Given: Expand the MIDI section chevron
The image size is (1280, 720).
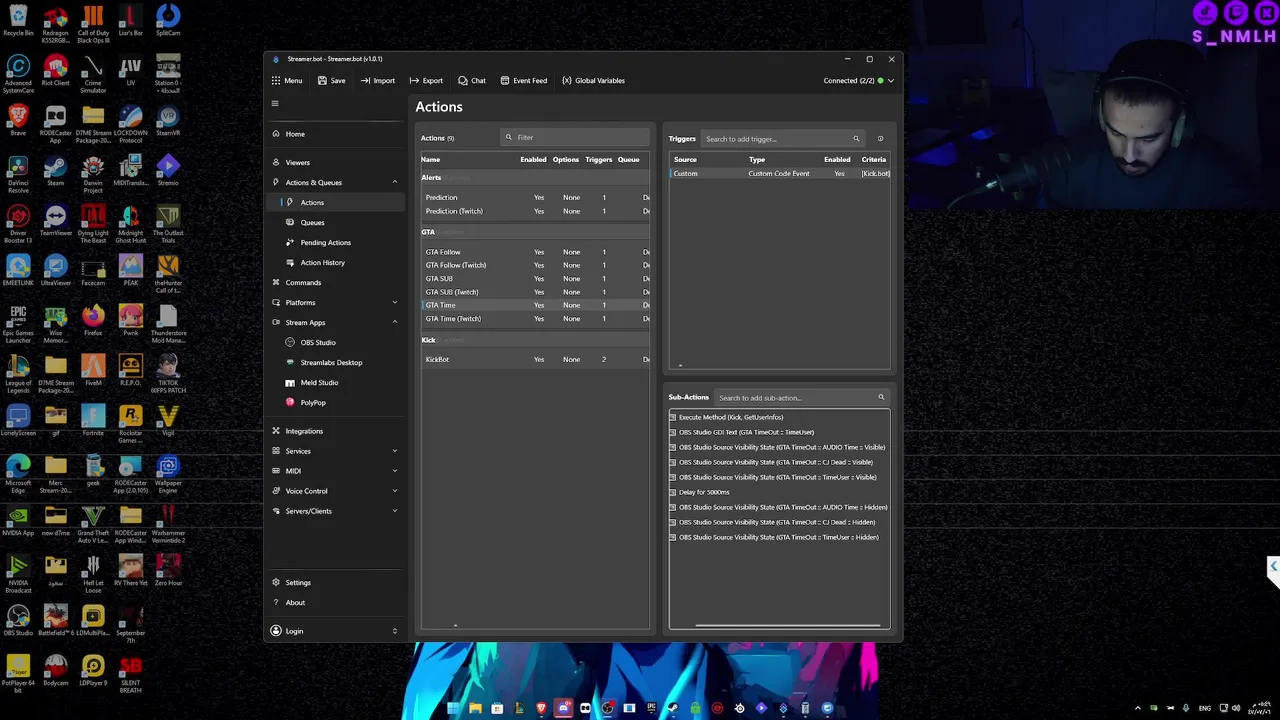Looking at the screenshot, I should click(x=395, y=471).
